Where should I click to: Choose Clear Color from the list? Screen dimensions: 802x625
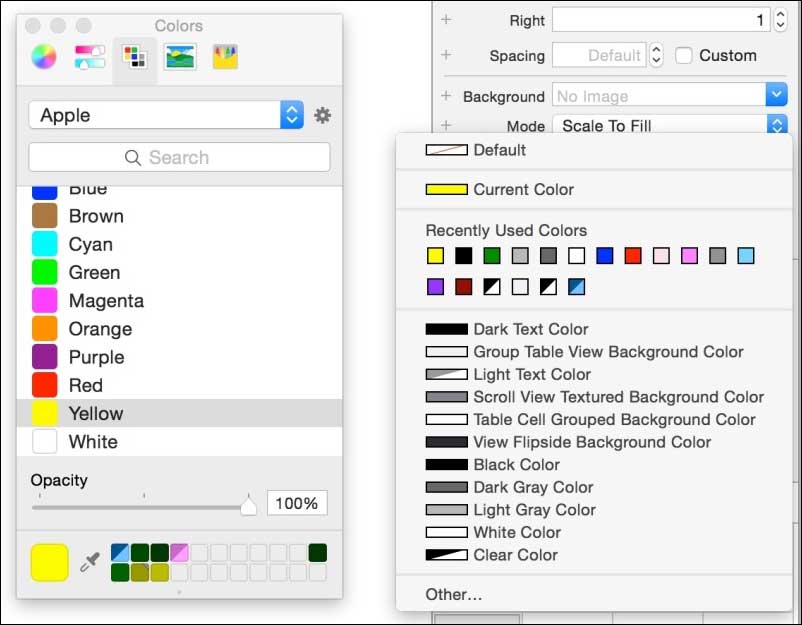tap(515, 555)
